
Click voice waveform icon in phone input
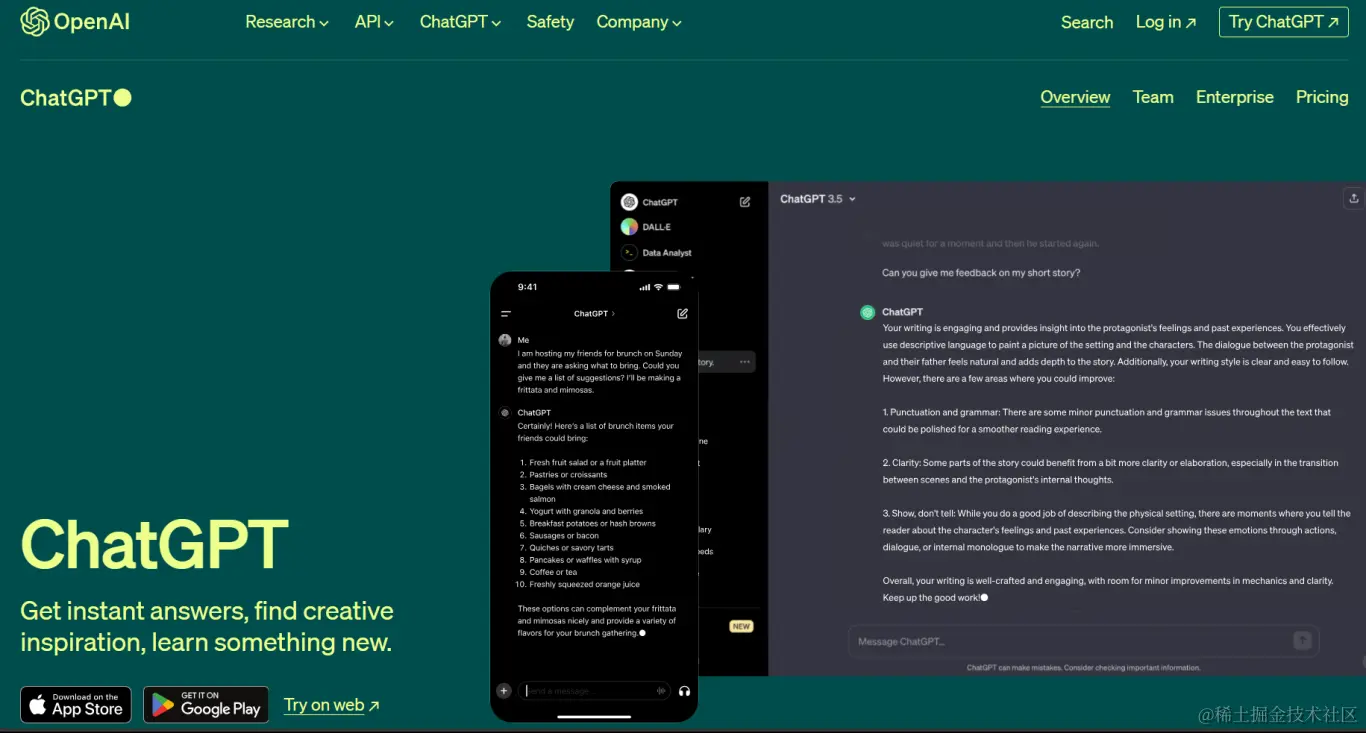click(x=661, y=691)
